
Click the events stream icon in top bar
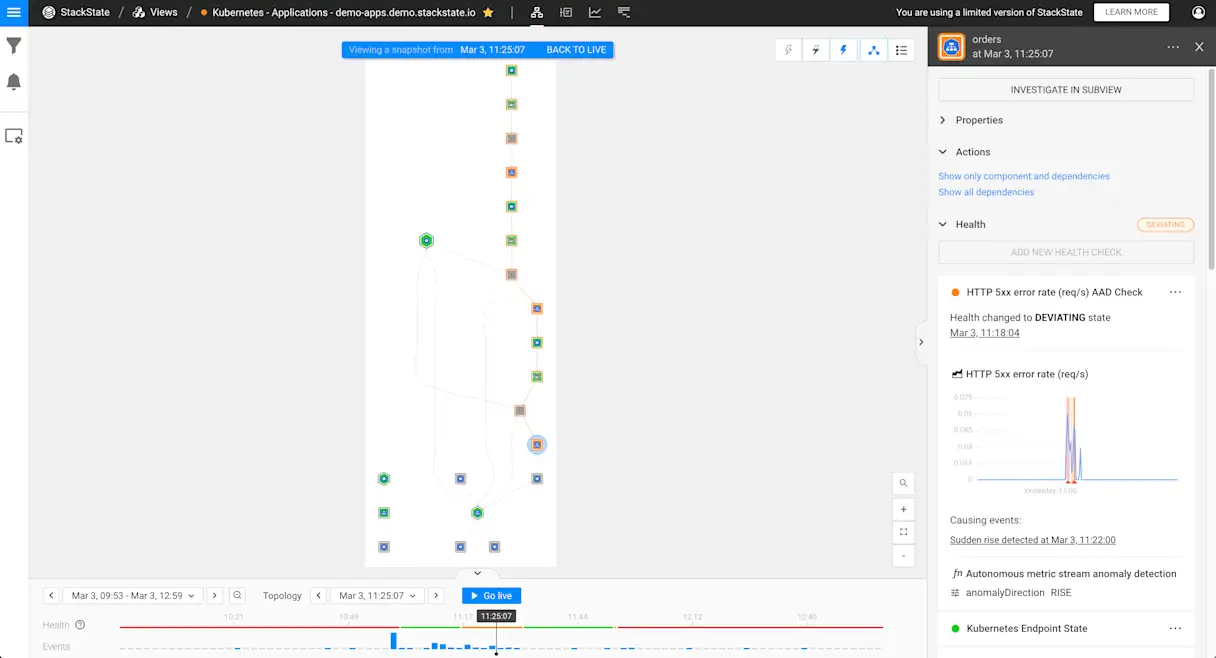(622, 12)
